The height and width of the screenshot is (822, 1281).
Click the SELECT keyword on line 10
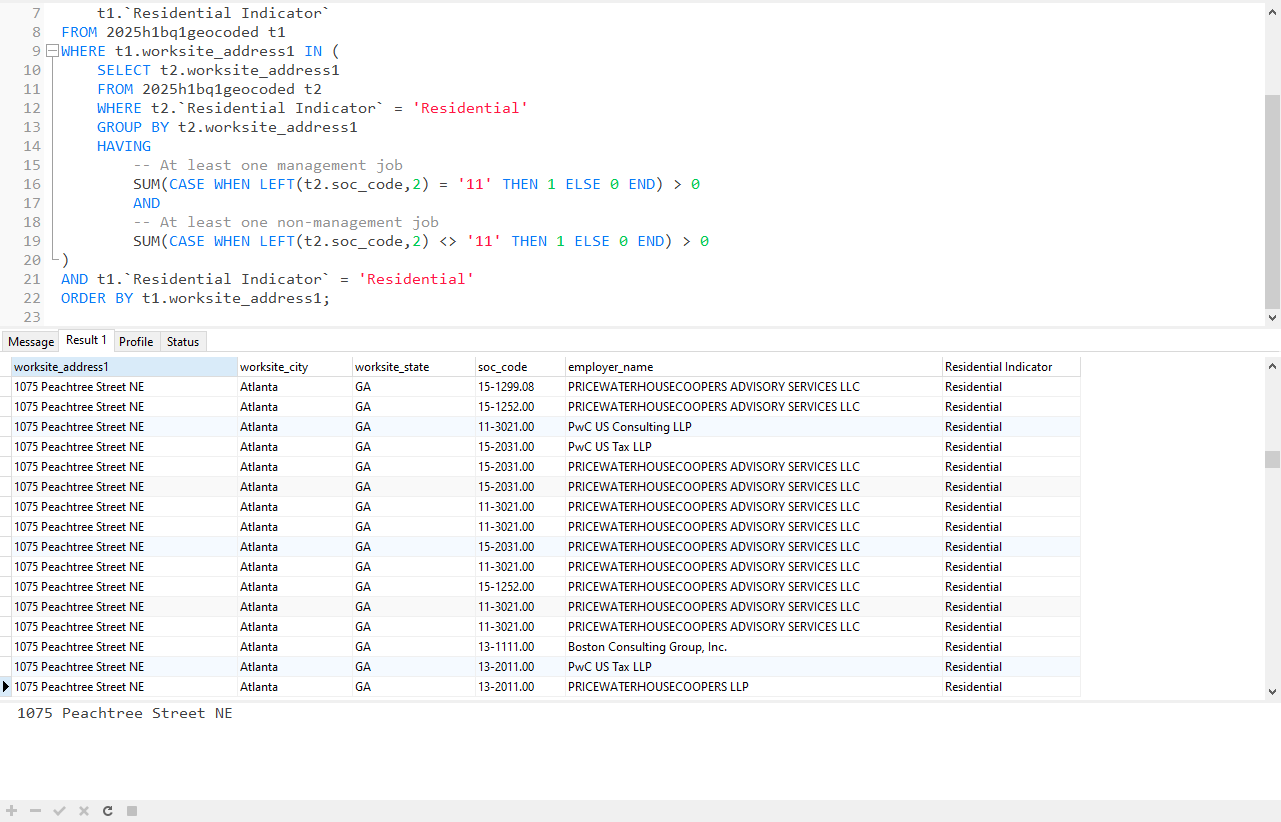124,70
